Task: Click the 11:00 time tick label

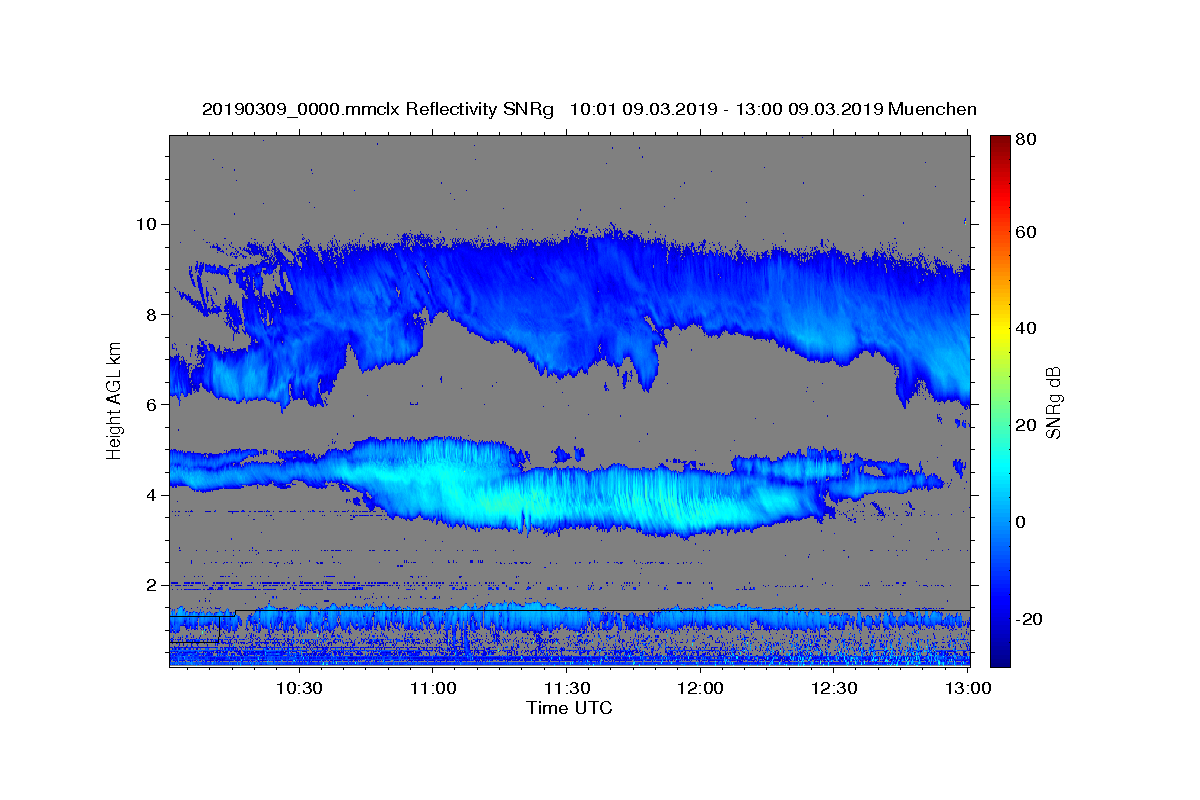Action: tap(432, 689)
